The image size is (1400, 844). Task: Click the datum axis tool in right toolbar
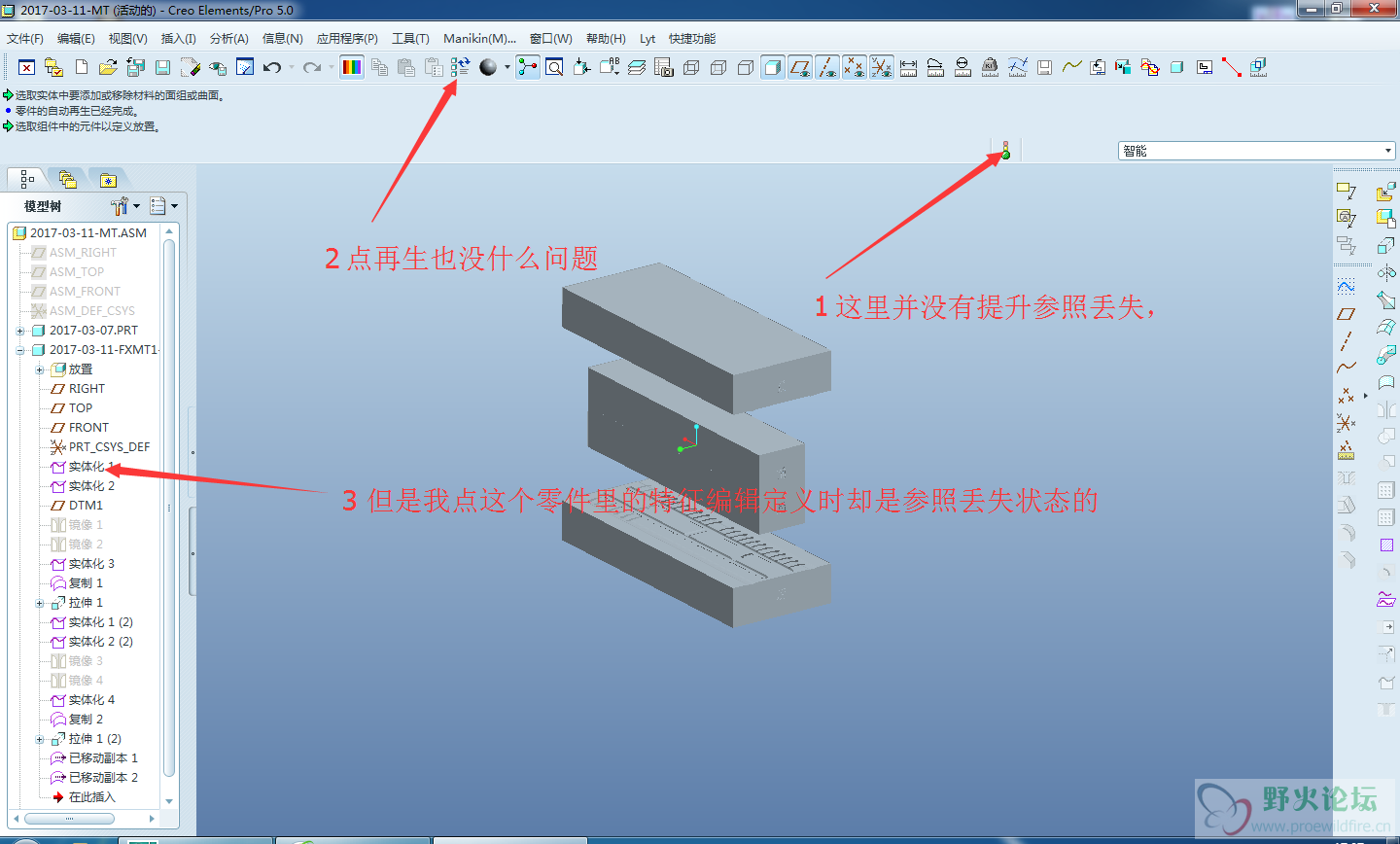coord(1347,341)
